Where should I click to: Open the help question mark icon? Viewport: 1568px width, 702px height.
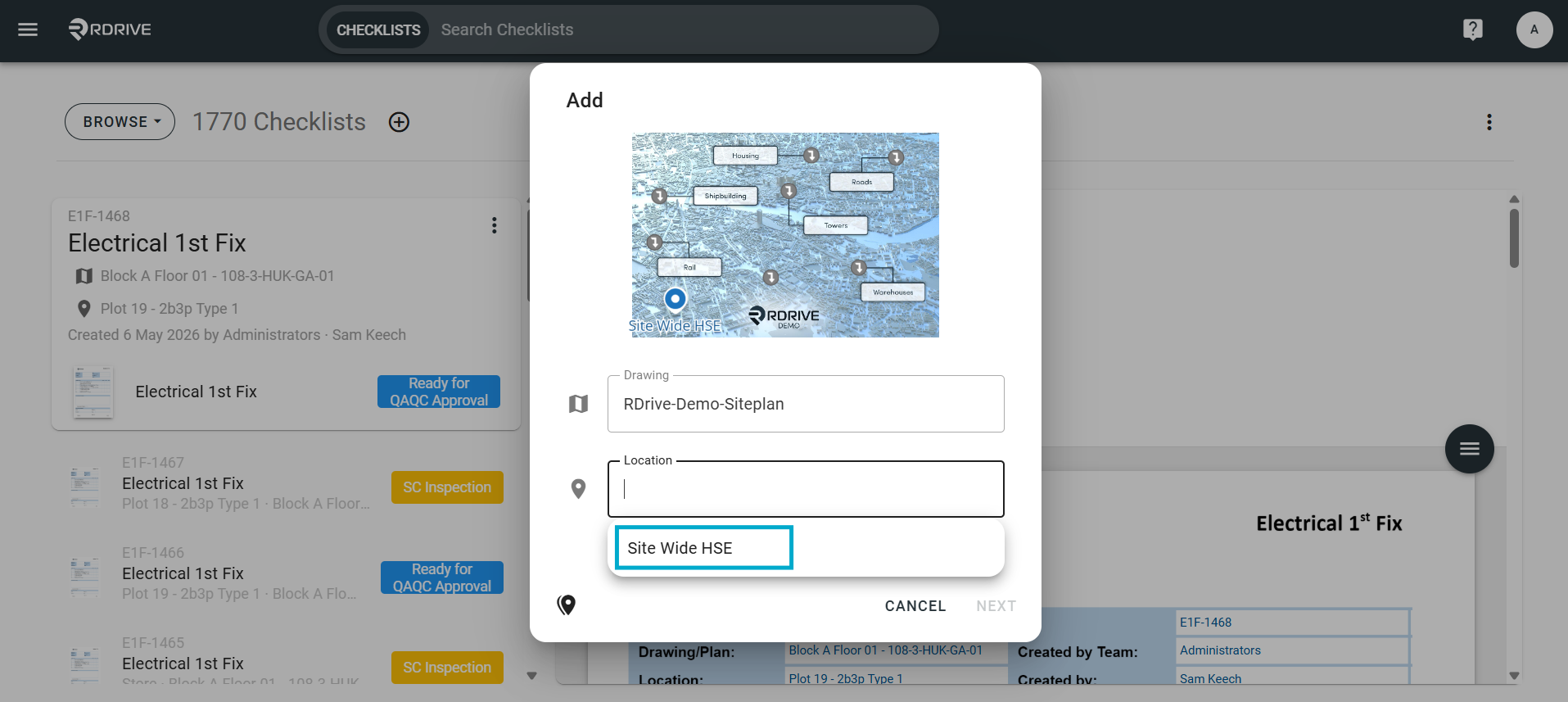click(x=1472, y=29)
